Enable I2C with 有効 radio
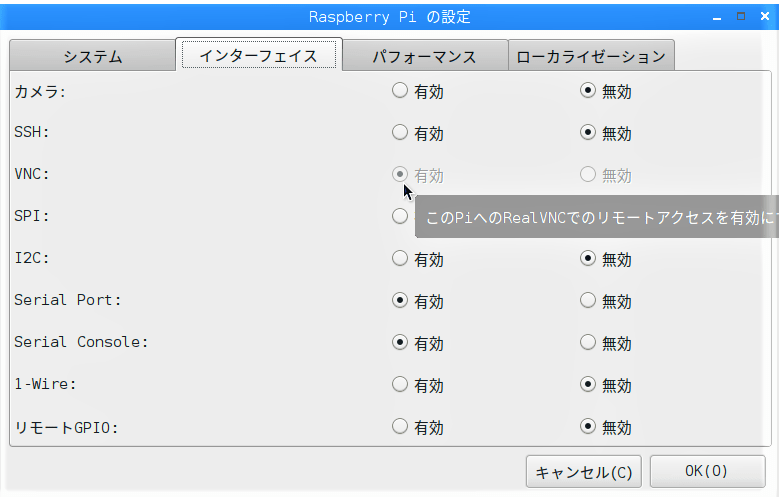This screenshot has height=501, width=779. 400,258
